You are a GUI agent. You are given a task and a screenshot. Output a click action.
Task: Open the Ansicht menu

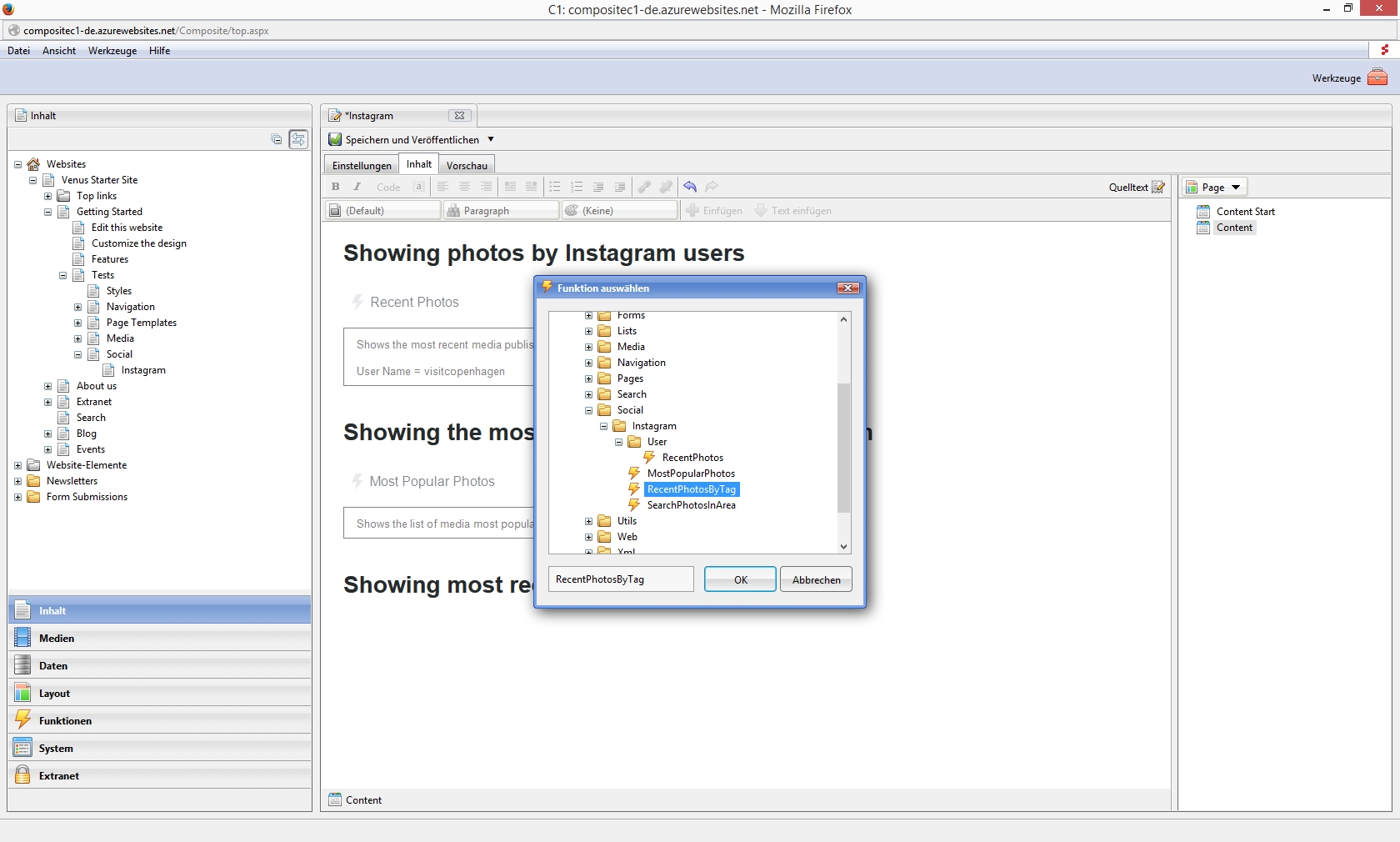click(x=59, y=51)
